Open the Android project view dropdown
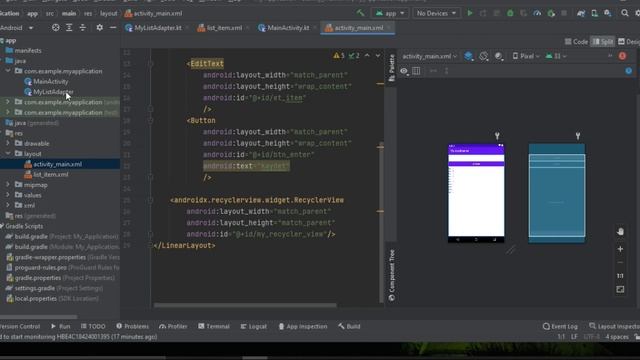Viewport: 640px width, 360px height. tap(17, 28)
